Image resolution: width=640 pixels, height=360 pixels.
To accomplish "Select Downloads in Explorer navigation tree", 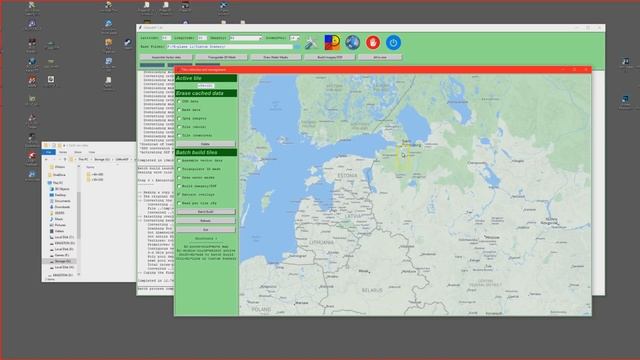I will point(62,207).
